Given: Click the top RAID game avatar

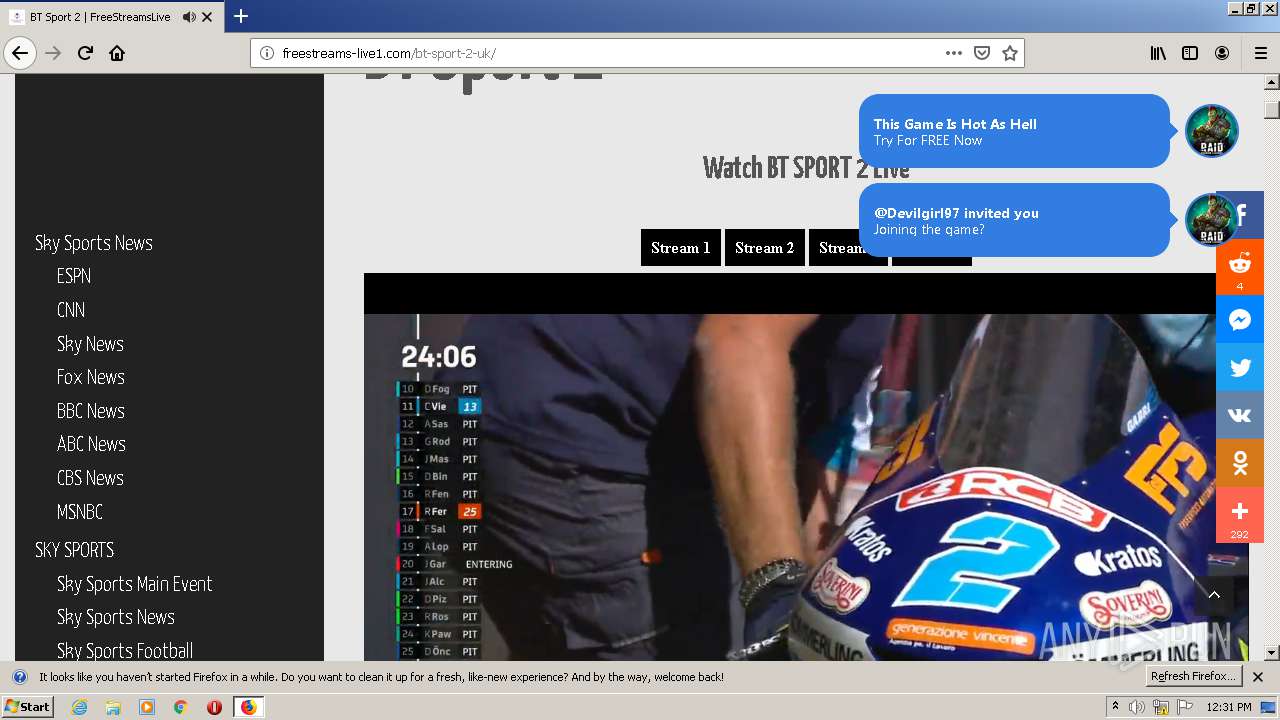Looking at the screenshot, I should click(x=1211, y=131).
